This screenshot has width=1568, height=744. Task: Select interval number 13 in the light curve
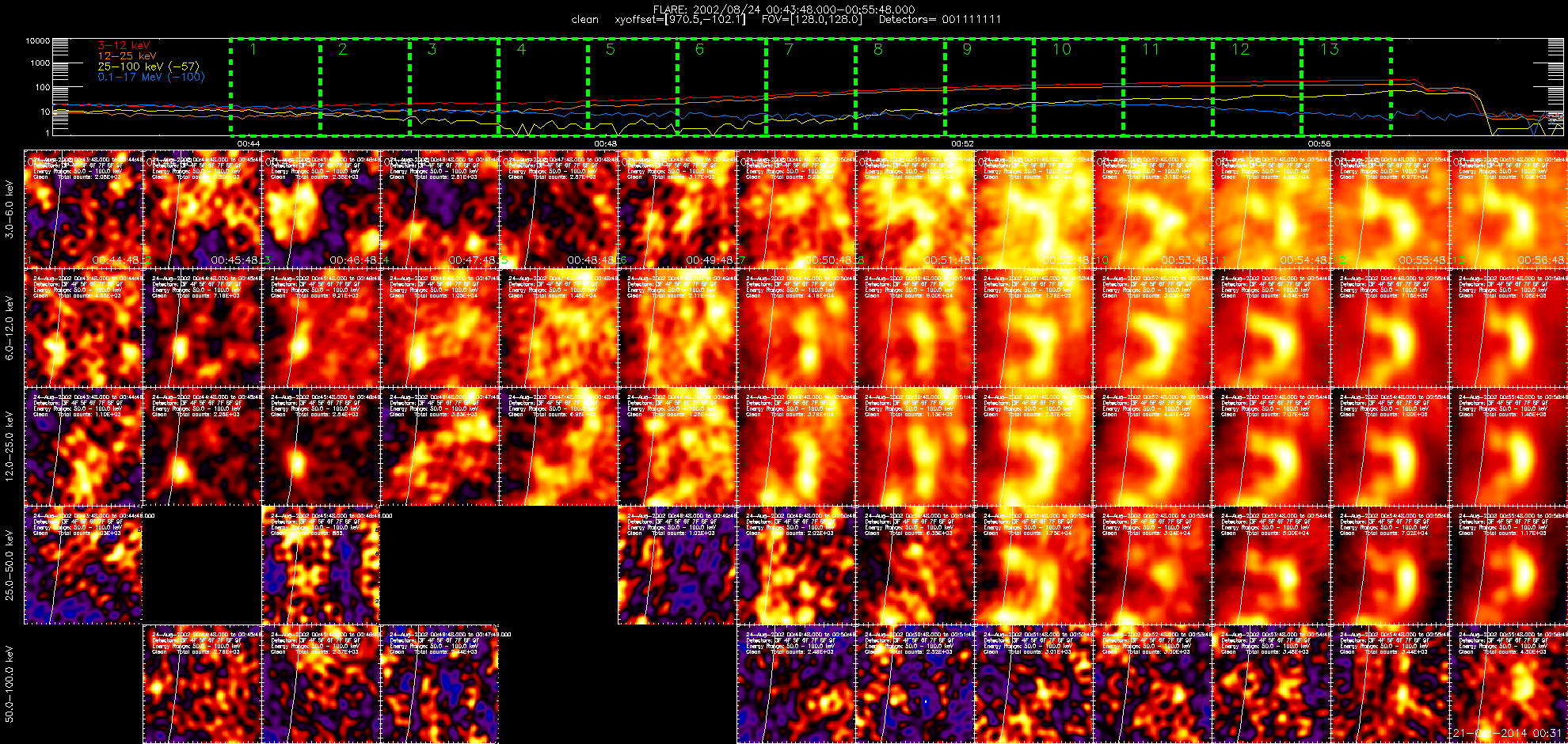pos(1329,49)
